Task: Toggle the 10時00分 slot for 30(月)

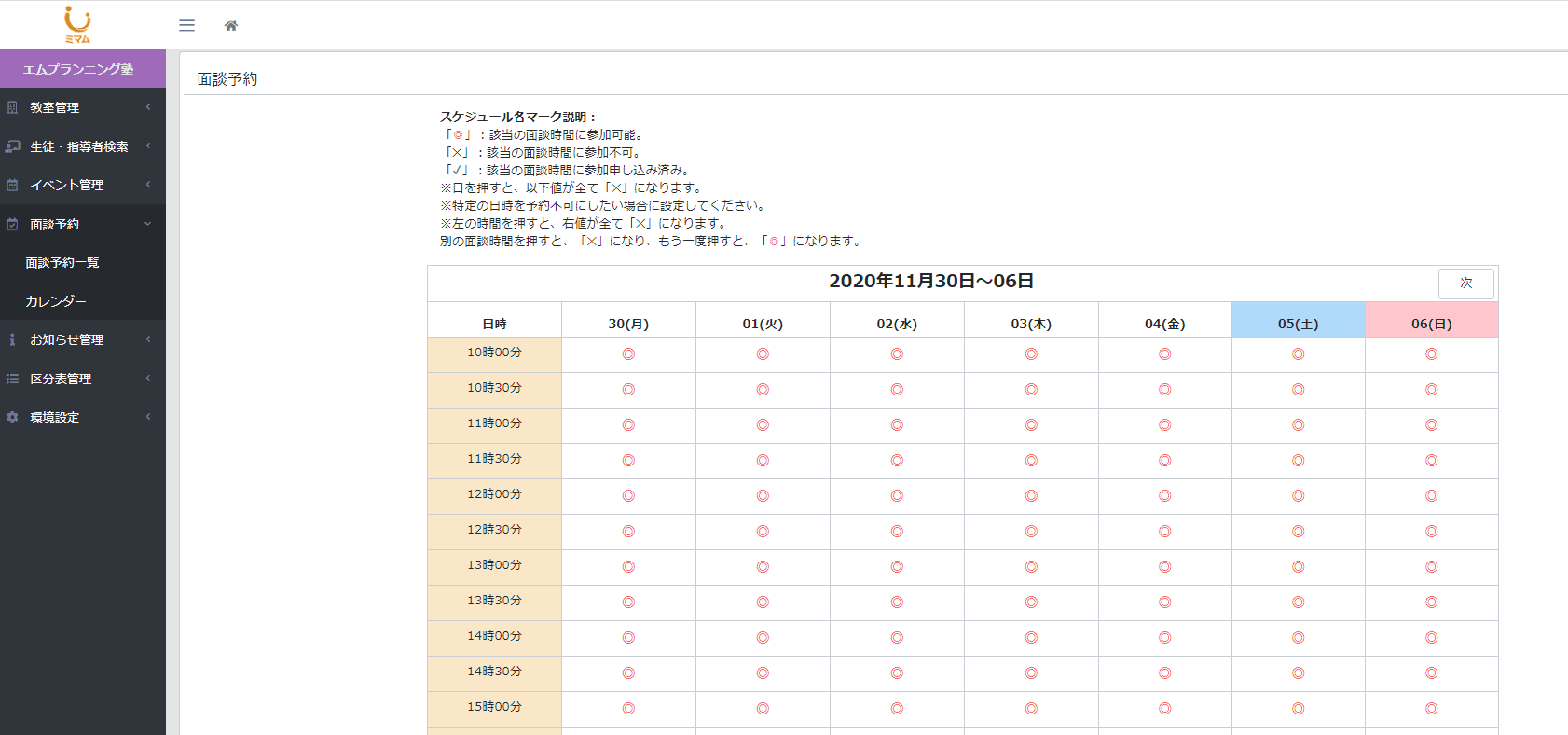Action: [628, 354]
